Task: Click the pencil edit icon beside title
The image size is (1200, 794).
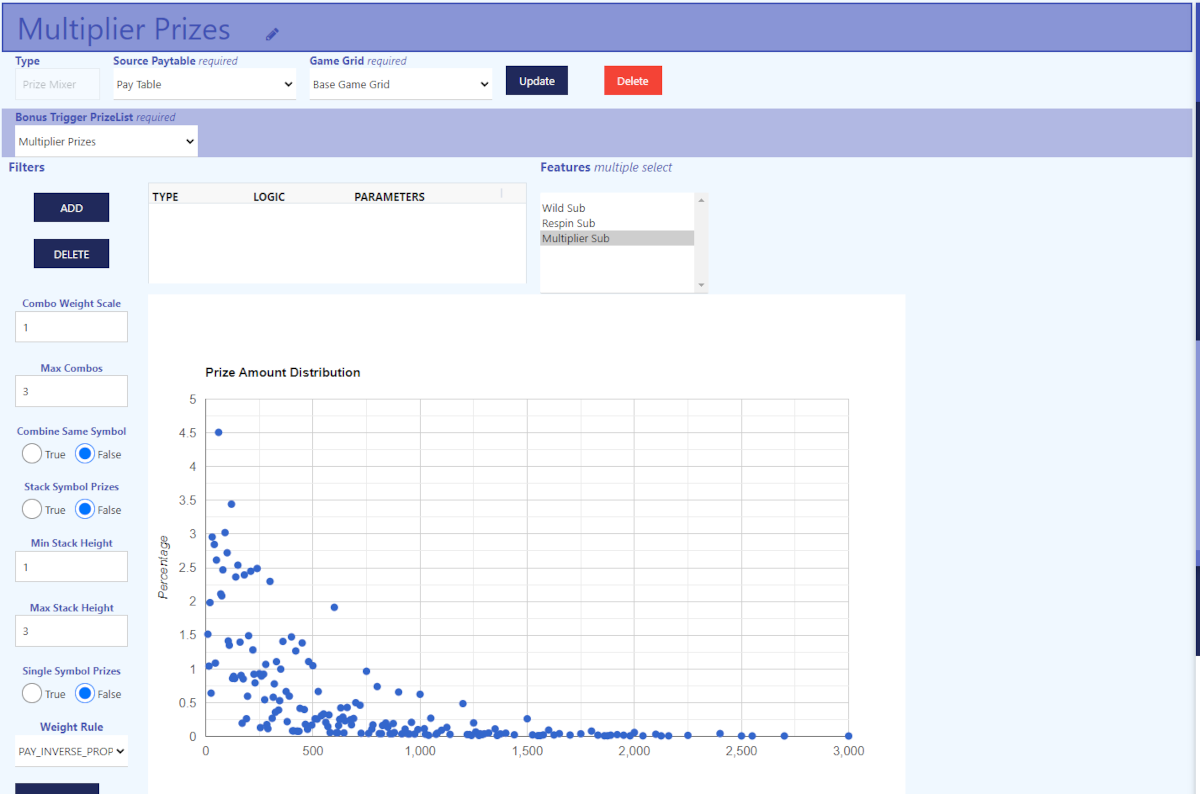Action: [272, 34]
